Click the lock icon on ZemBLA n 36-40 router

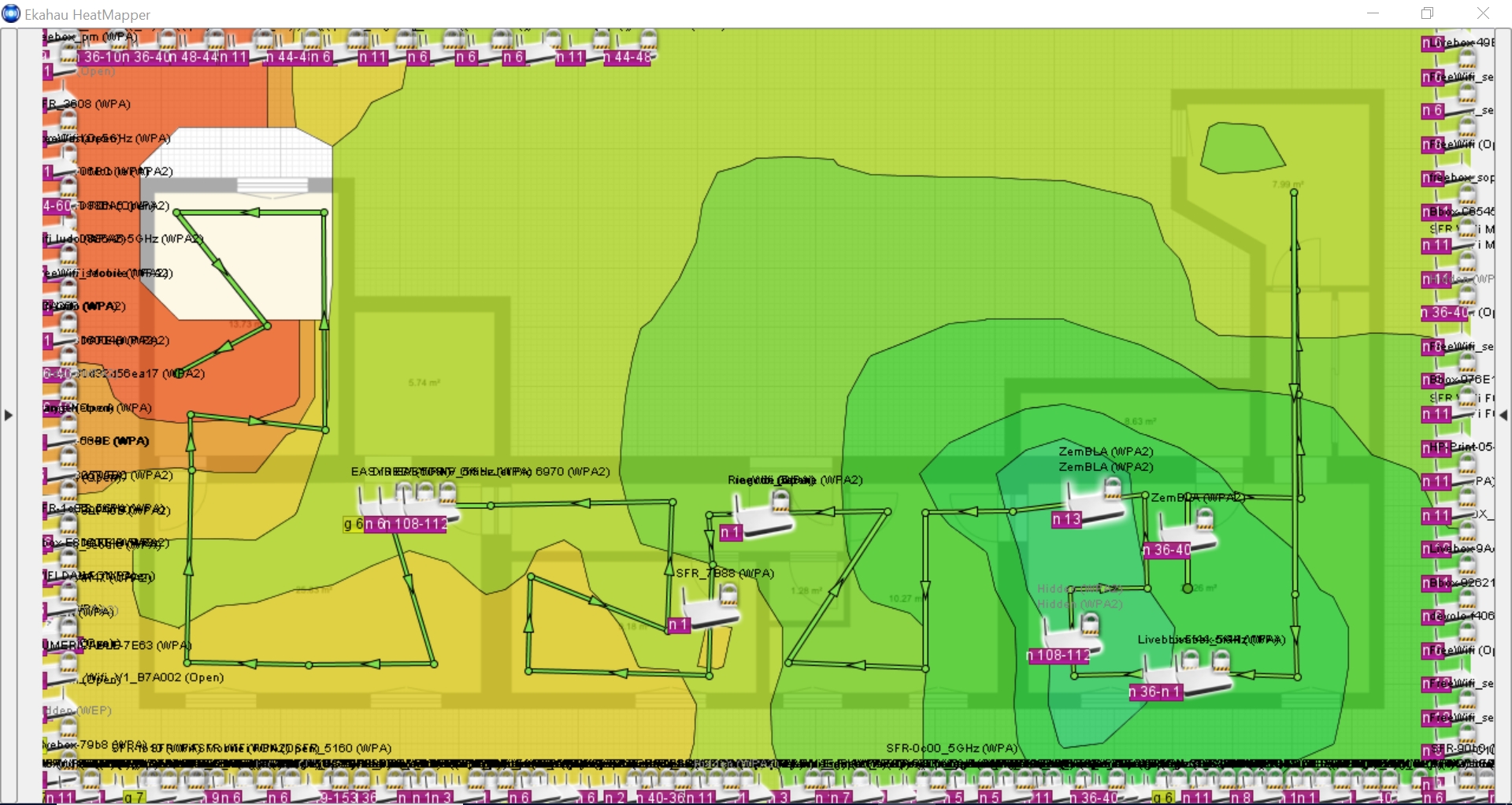1205,517
